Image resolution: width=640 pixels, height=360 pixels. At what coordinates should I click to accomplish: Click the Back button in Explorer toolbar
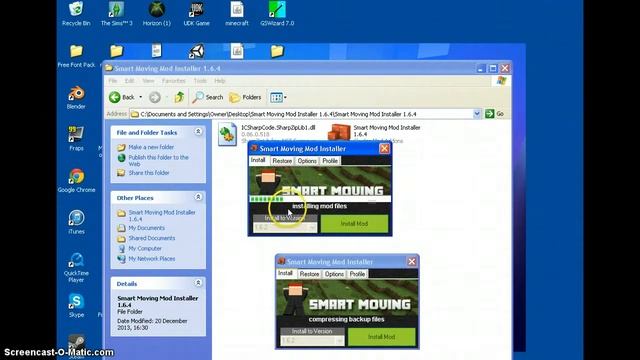(122, 97)
